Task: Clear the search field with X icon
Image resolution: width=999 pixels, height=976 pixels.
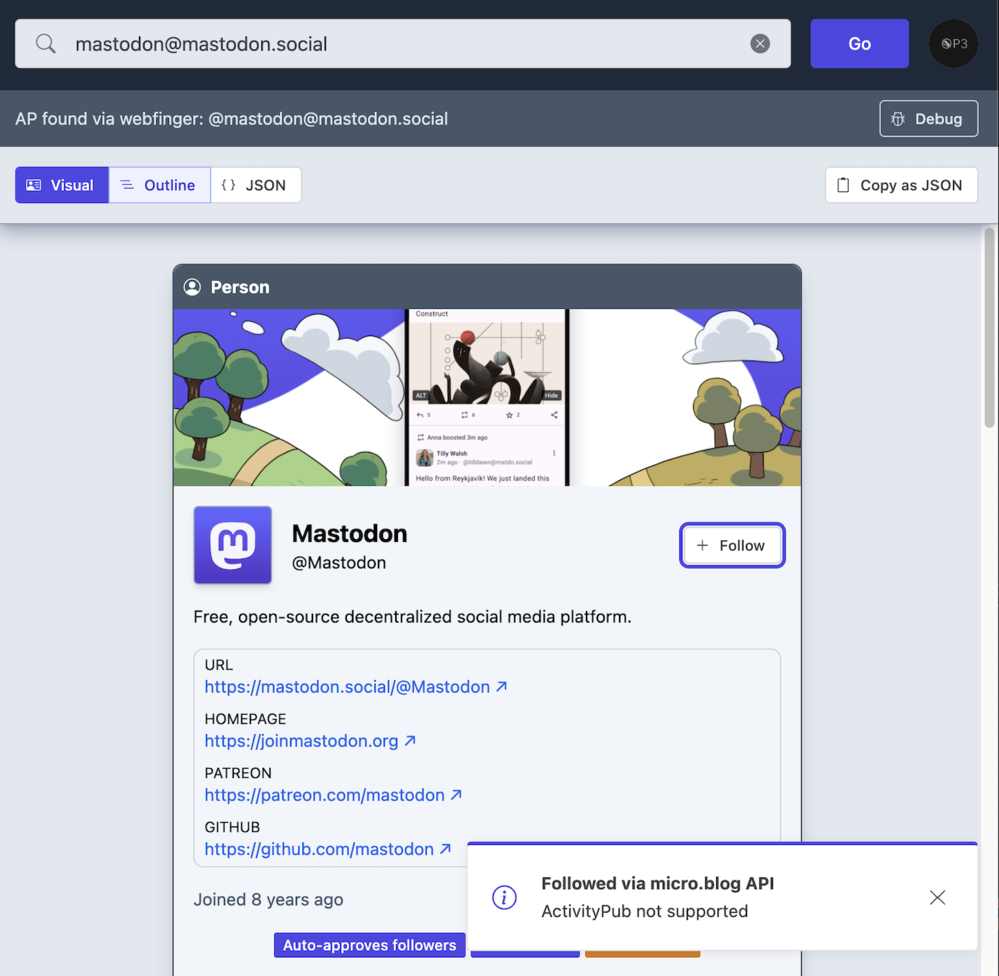Action: coord(760,44)
